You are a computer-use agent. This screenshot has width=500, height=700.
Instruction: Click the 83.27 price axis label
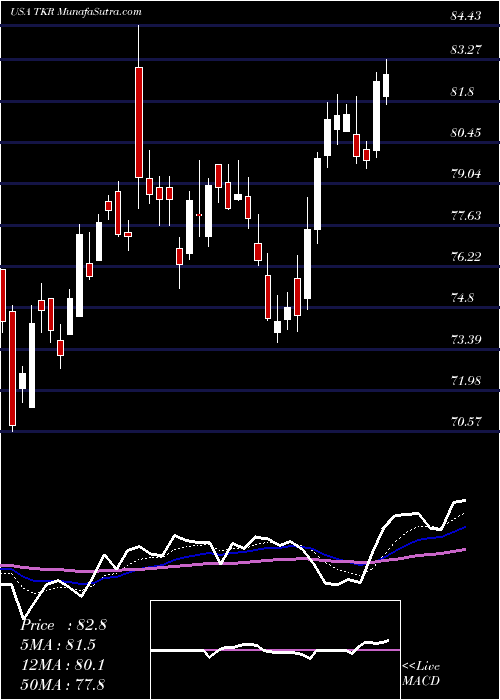[466, 50]
